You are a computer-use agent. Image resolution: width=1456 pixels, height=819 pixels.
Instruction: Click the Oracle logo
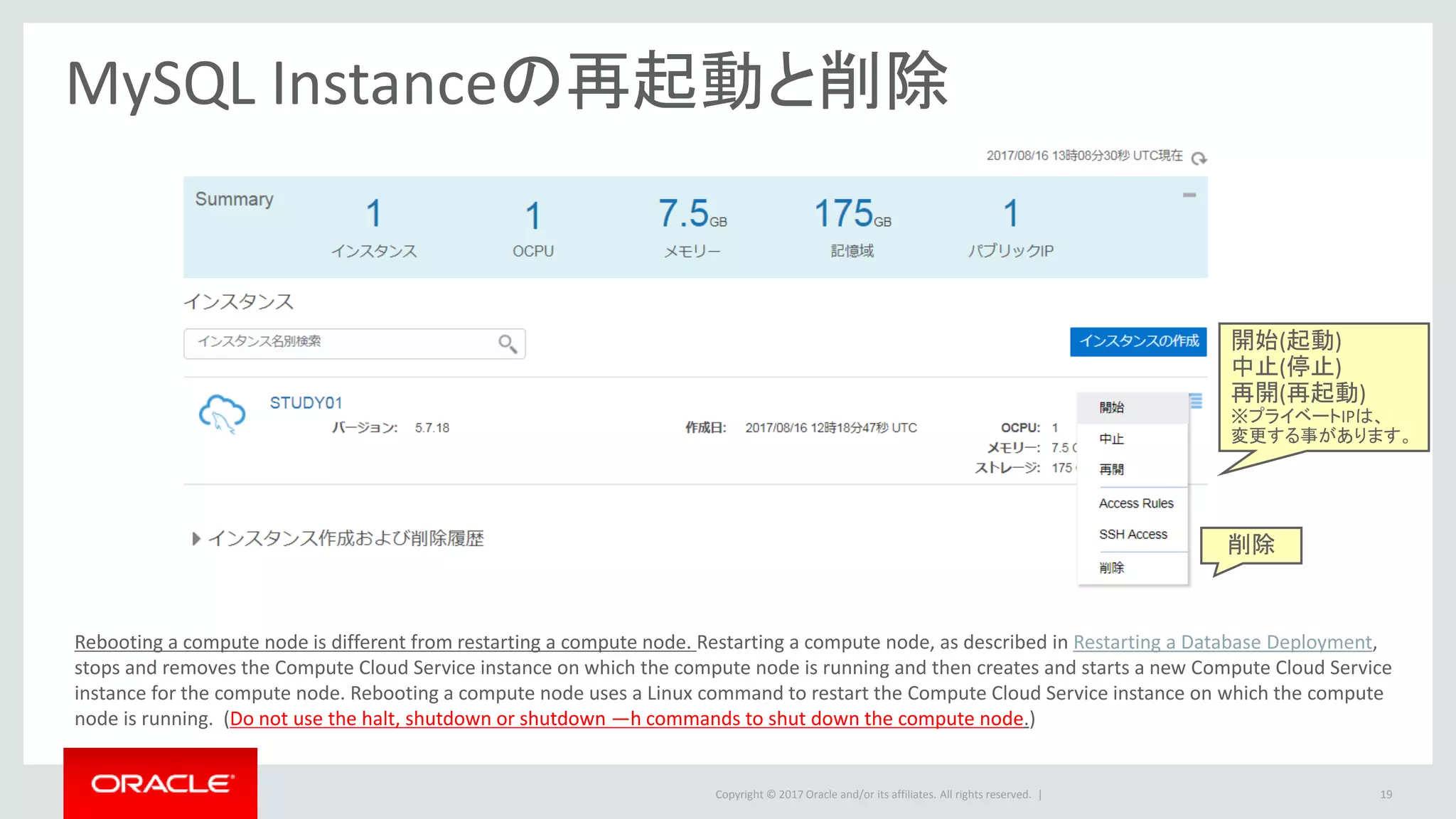coord(161,783)
